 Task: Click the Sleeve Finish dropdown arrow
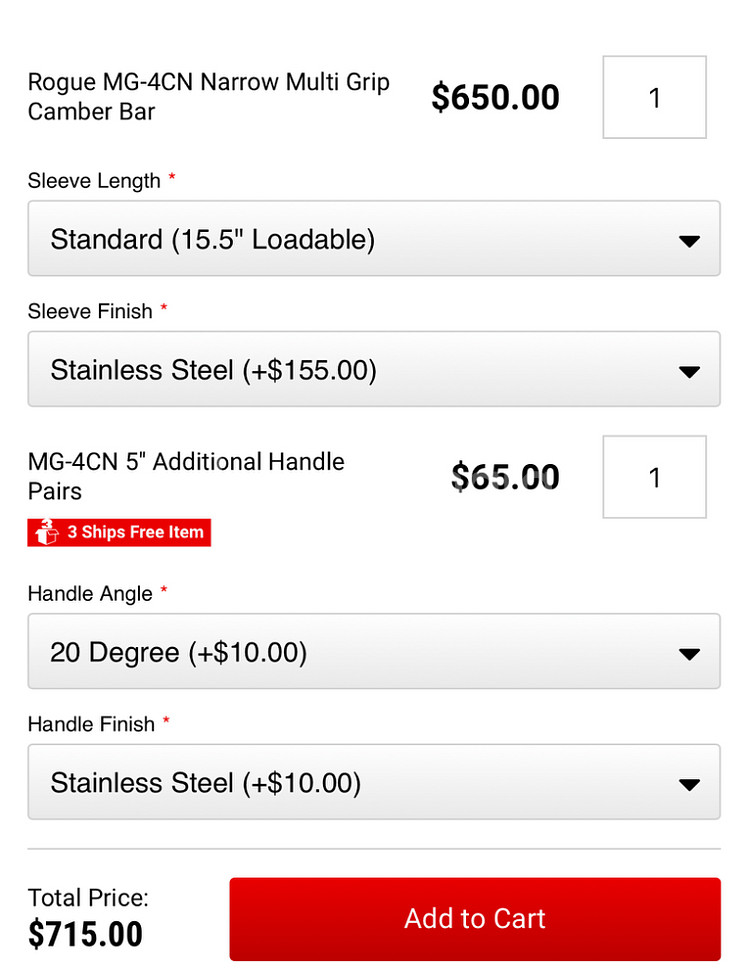click(689, 371)
